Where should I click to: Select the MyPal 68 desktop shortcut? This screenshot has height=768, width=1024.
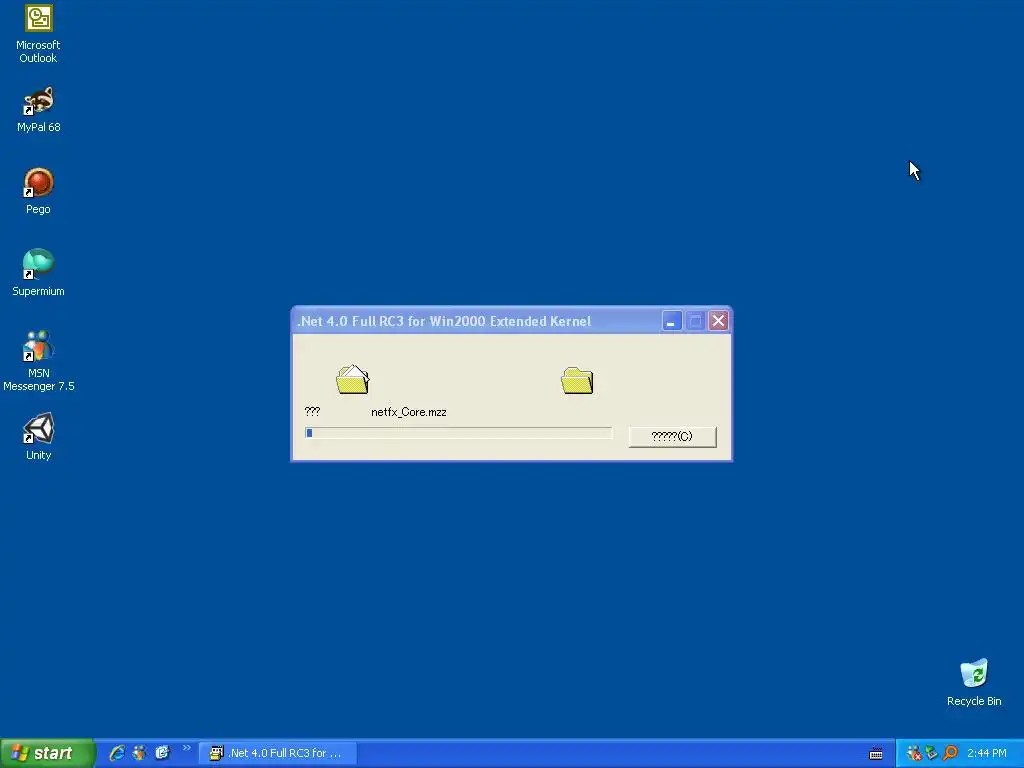tap(39, 110)
